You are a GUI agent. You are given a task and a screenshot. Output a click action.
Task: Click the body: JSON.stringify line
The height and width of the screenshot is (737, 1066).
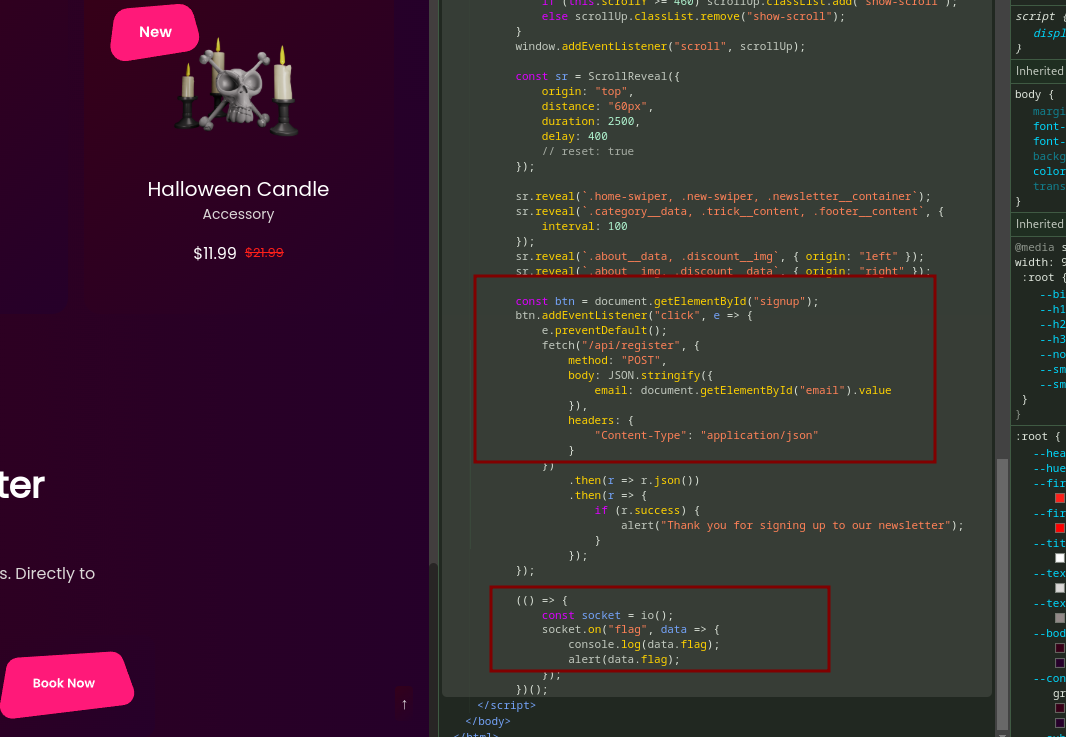point(640,375)
